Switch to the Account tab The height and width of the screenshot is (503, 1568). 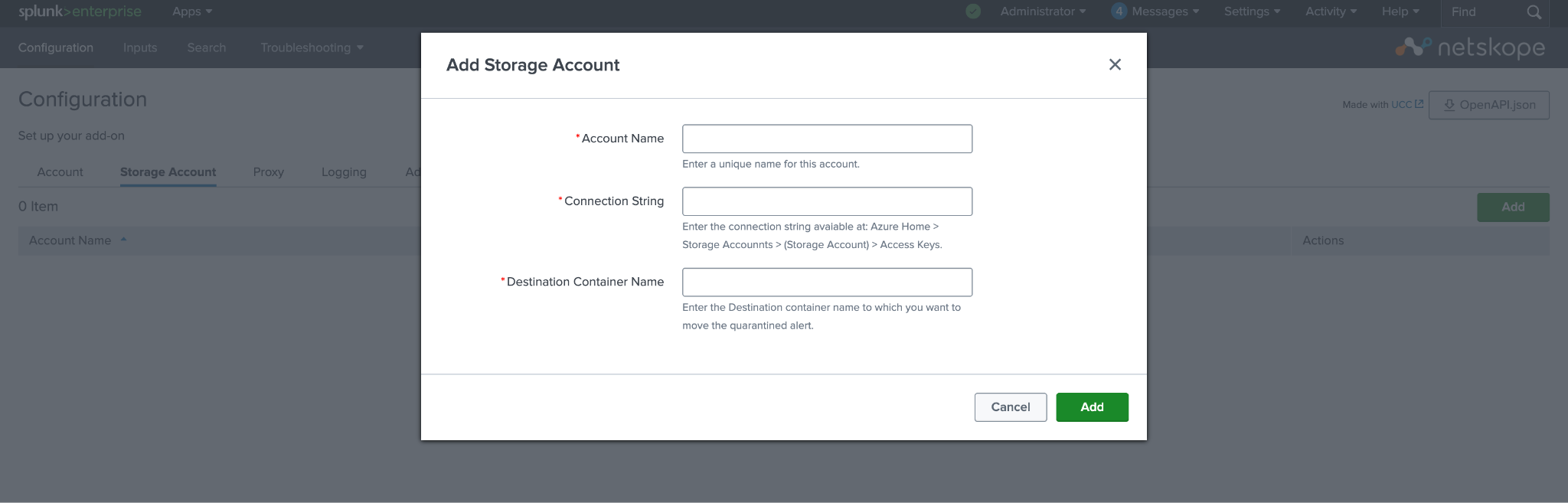click(60, 172)
